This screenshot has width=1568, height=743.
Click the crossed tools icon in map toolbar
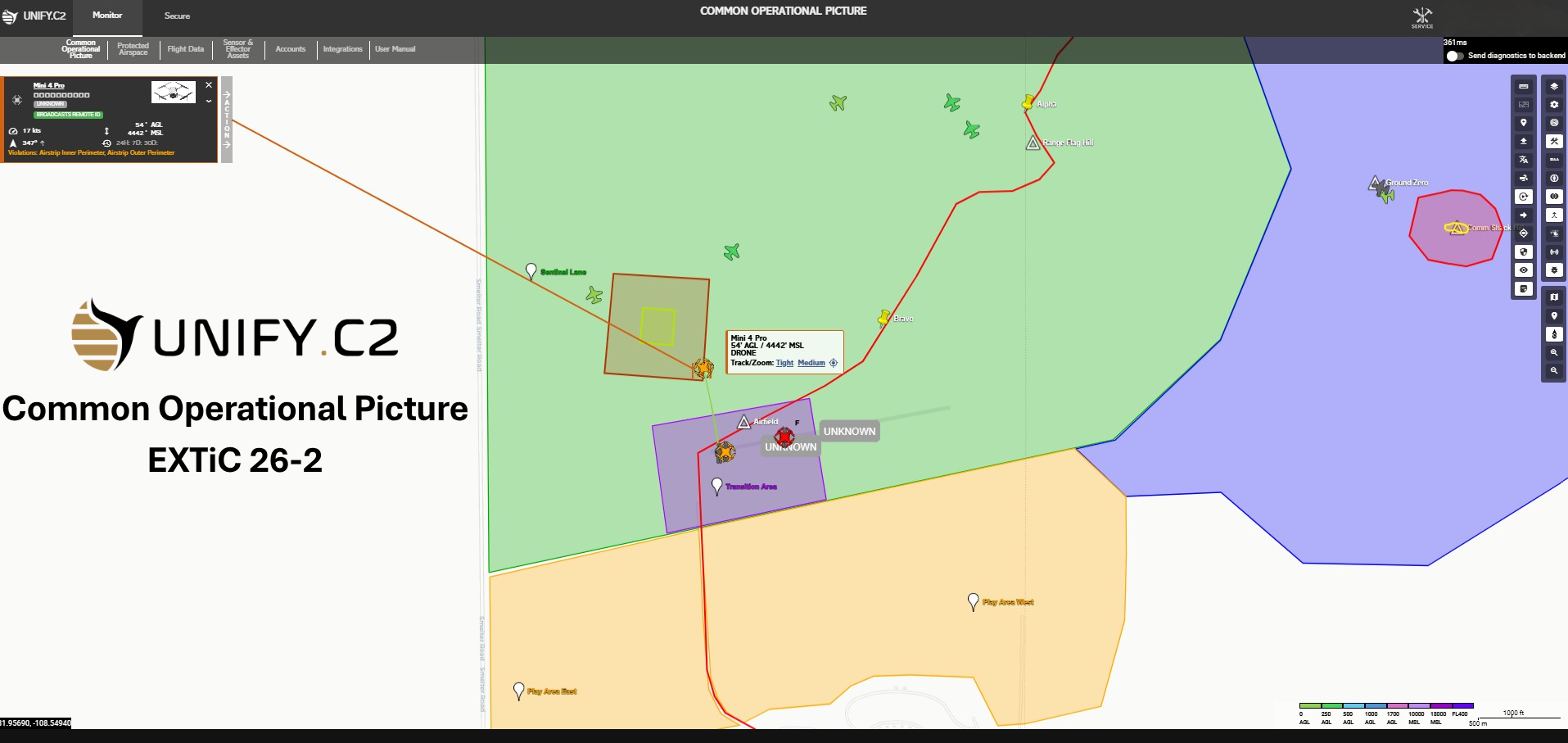click(1554, 142)
